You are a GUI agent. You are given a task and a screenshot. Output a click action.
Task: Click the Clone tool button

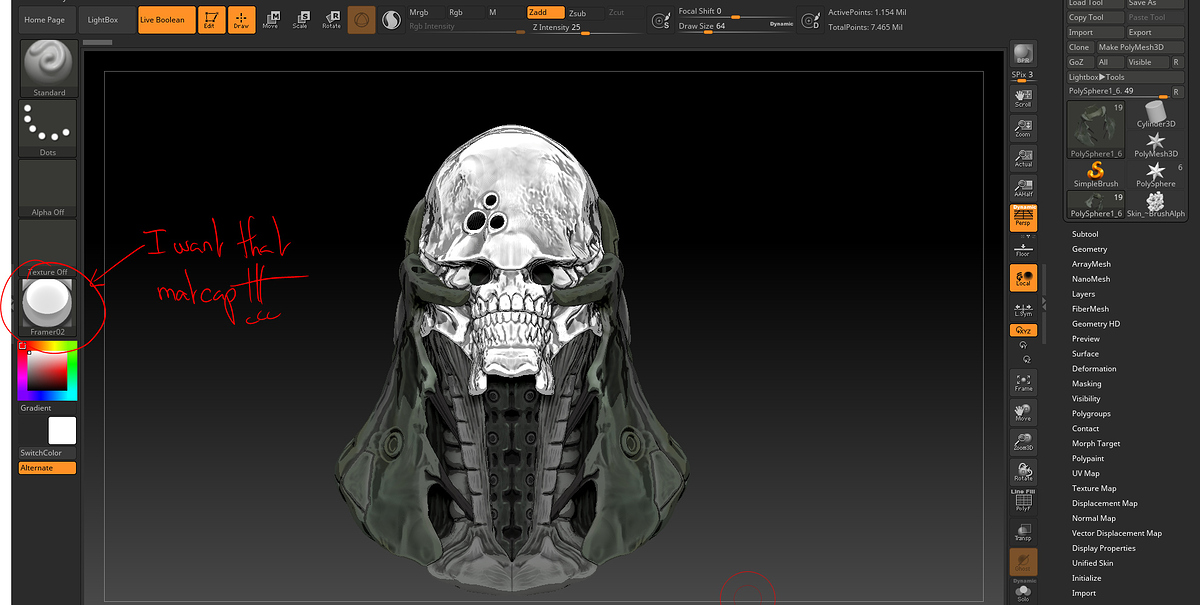(x=1079, y=47)
